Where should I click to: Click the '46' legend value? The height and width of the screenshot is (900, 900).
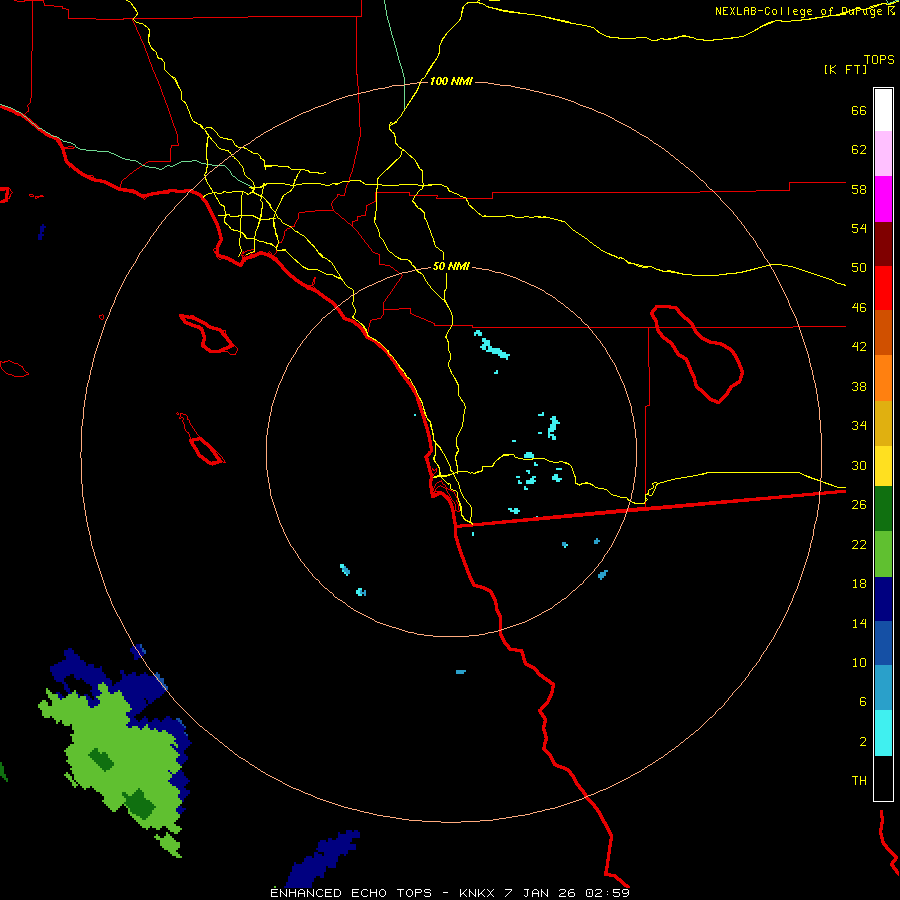(x=859, y=308)
